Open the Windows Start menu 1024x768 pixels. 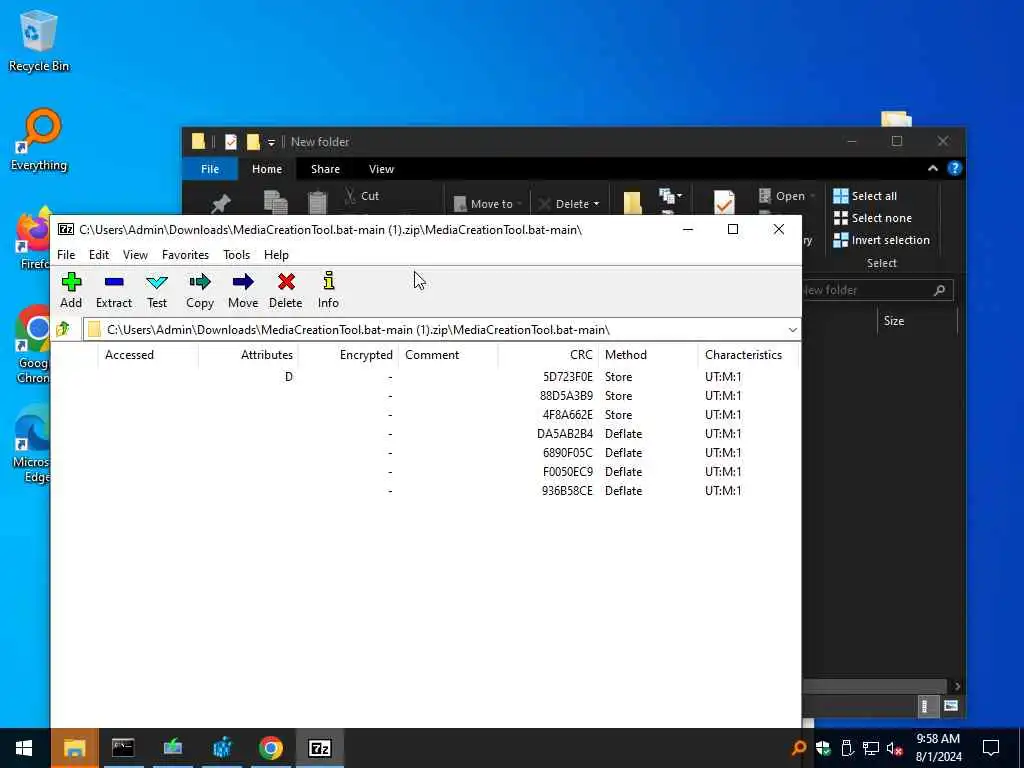point(24,748)
